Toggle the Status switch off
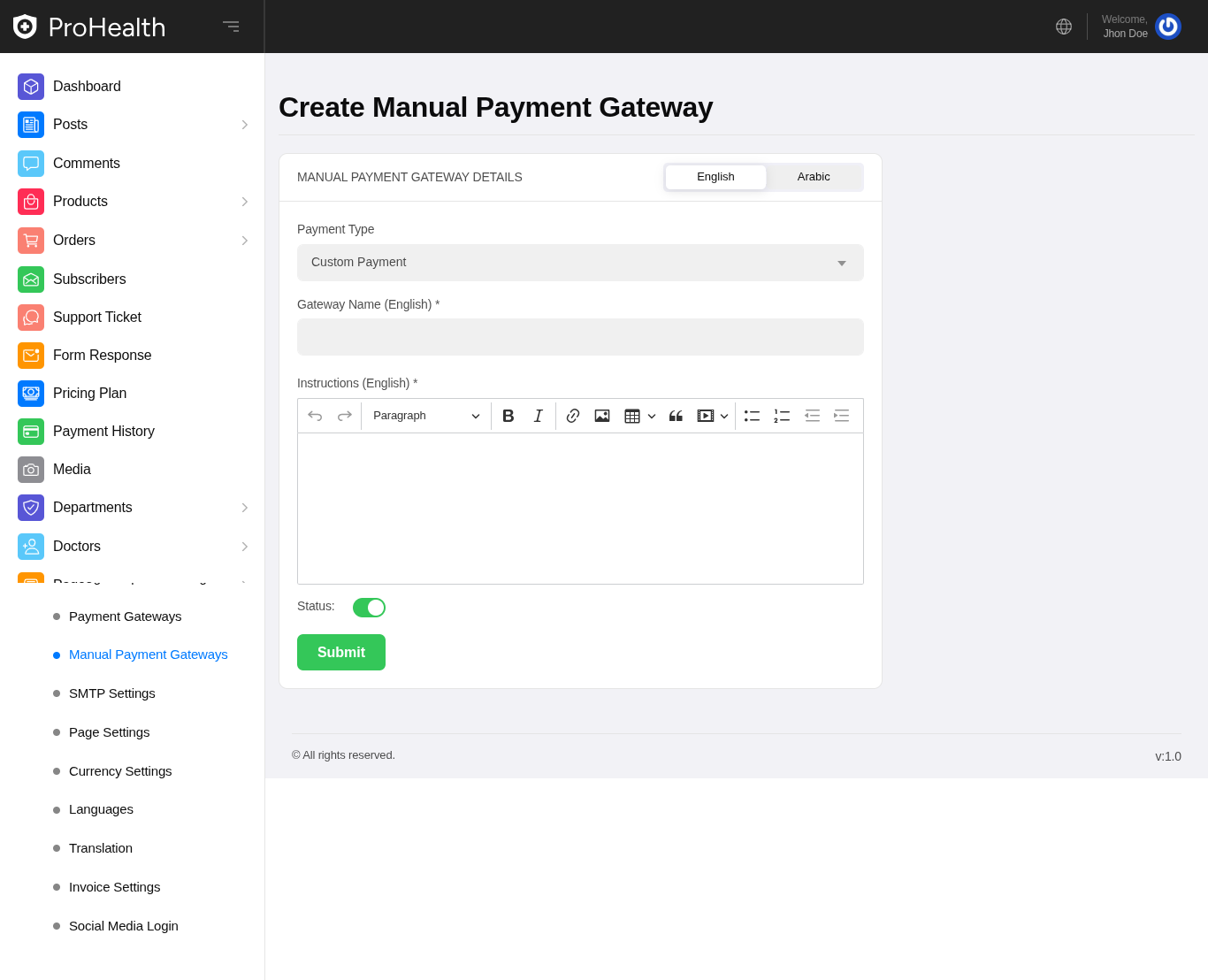 pos(369,608)
